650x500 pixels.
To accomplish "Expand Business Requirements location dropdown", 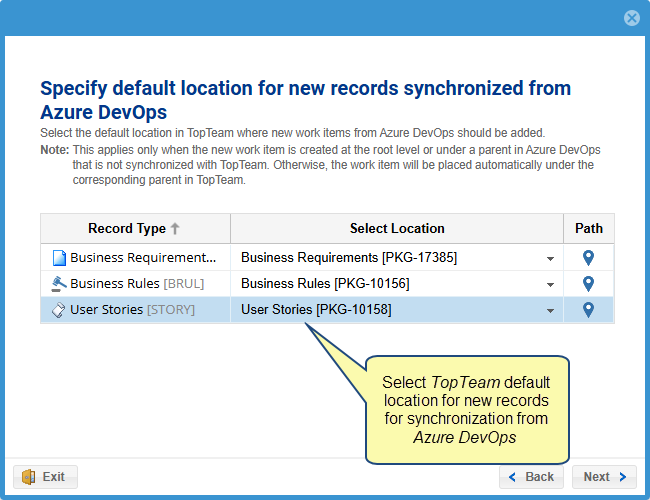I will point(550,259).
